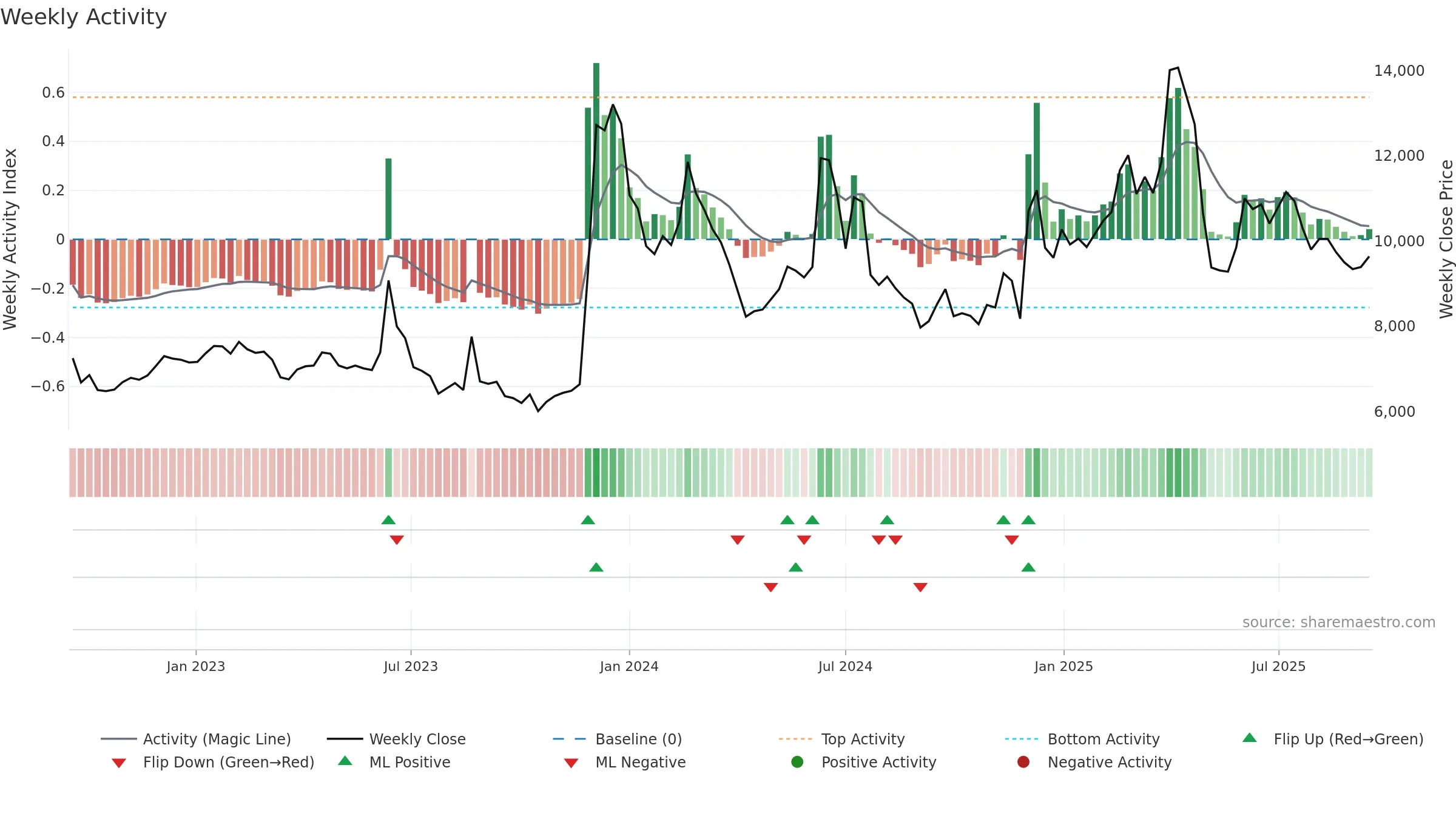Toggle the ML Positive legend entry

tap(394, 762)
